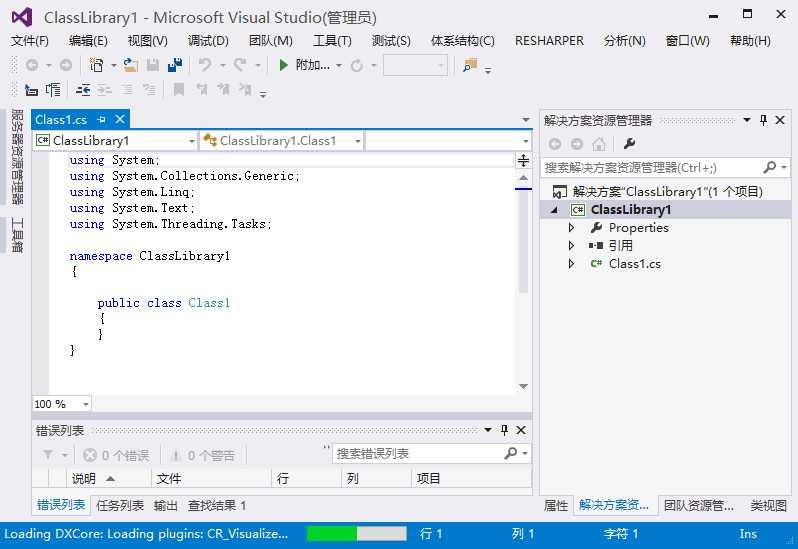Image resolution: width=798 pixels, height=549 pixels.
Task: Expand the Properties node
Action: [571, 228]
